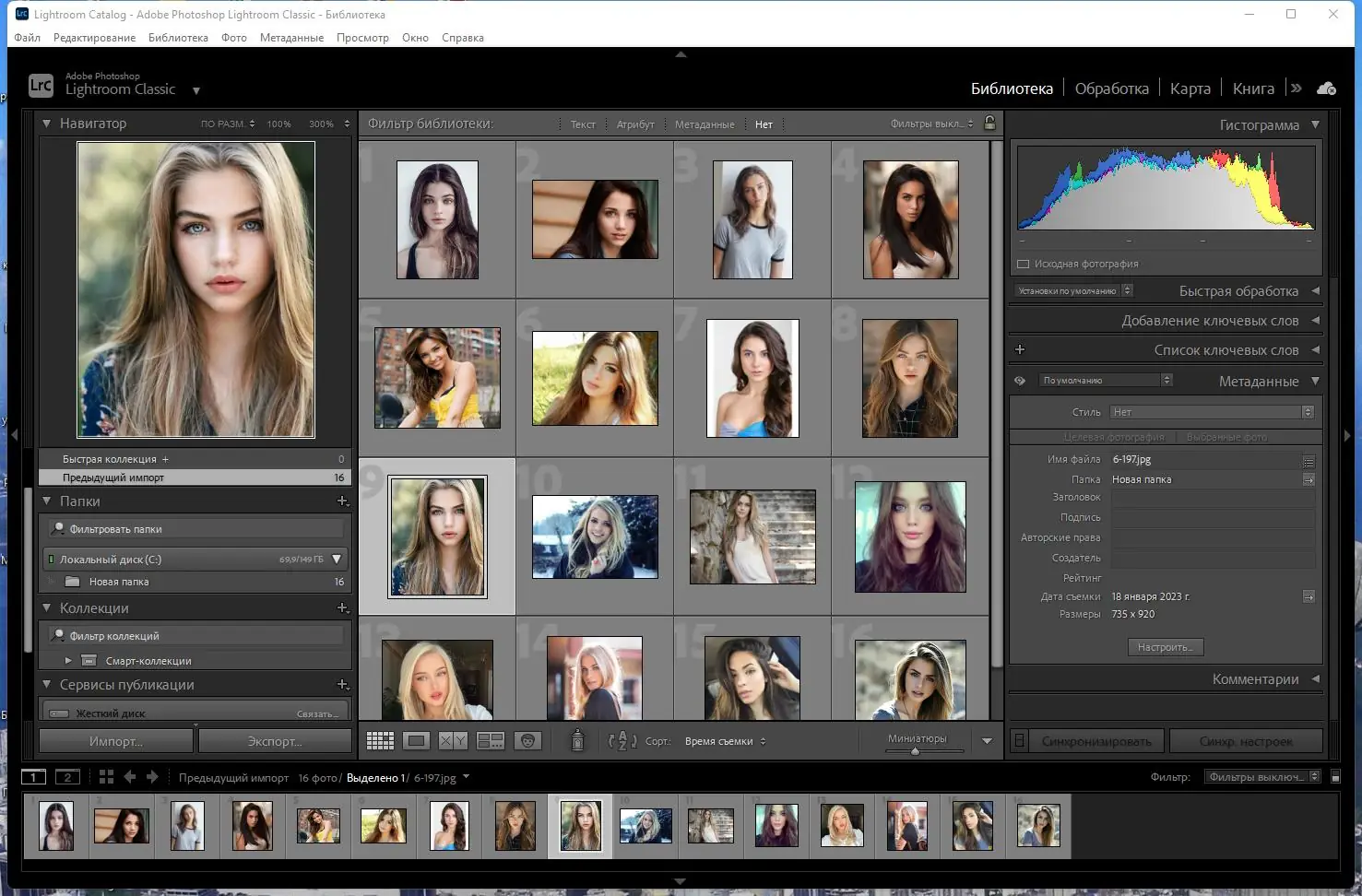
Task: Open Compare view (XY) in the toolbar
Action: 453,741
